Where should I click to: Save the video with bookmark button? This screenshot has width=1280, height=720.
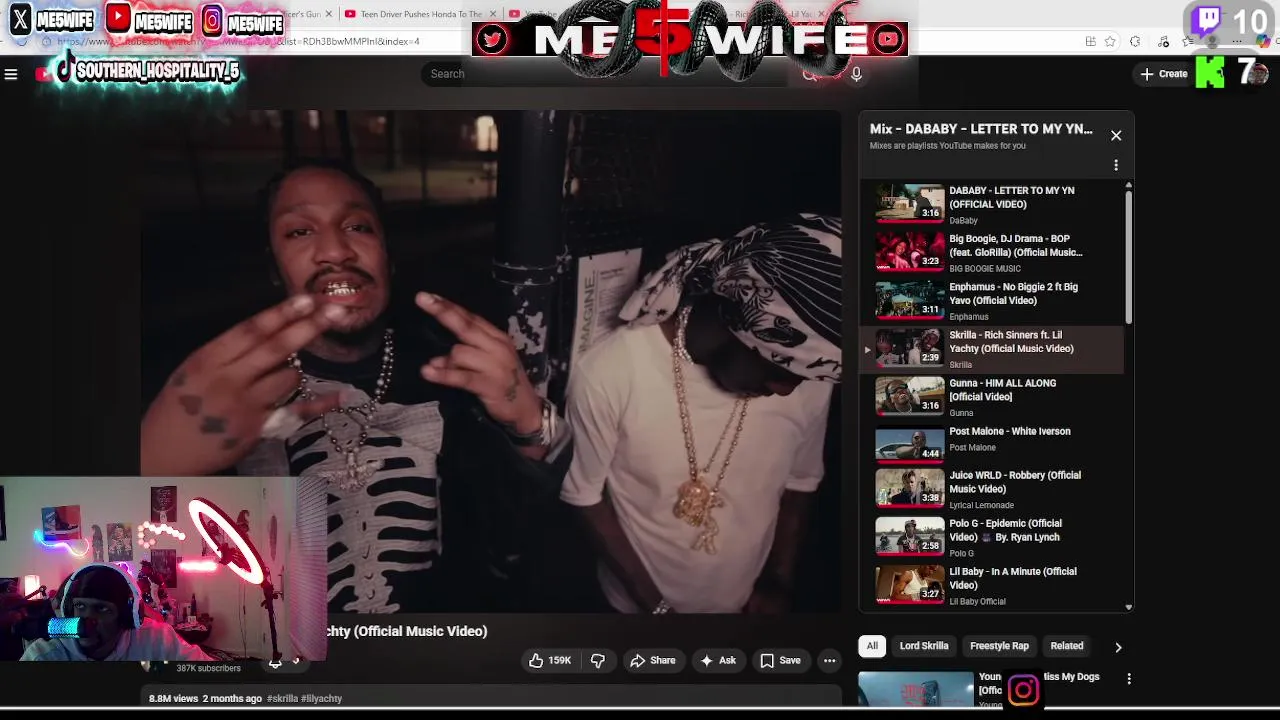(780, 661)
